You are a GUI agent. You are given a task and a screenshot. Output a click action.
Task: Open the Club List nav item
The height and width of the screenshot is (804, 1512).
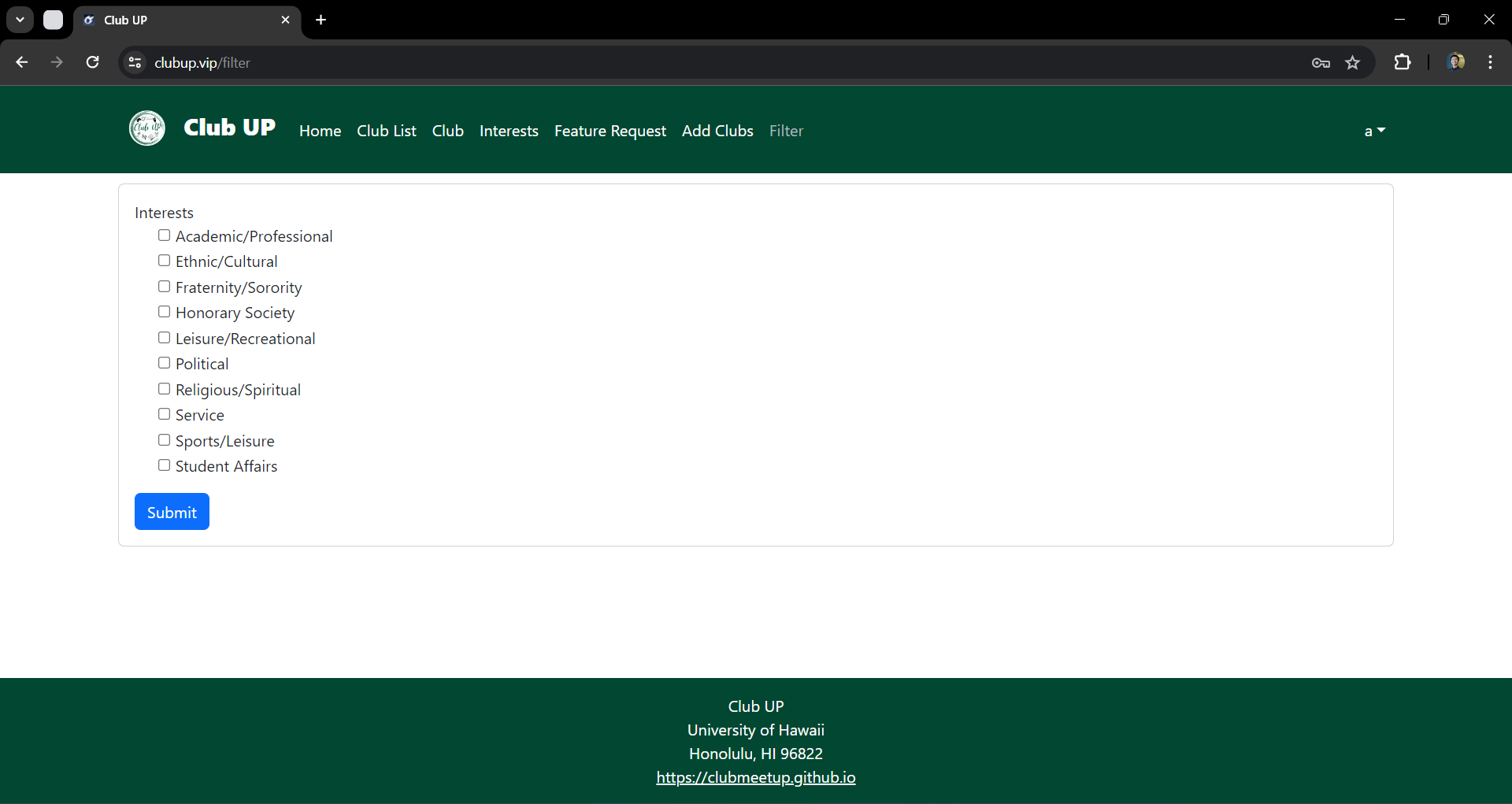[x=386, y=131]
